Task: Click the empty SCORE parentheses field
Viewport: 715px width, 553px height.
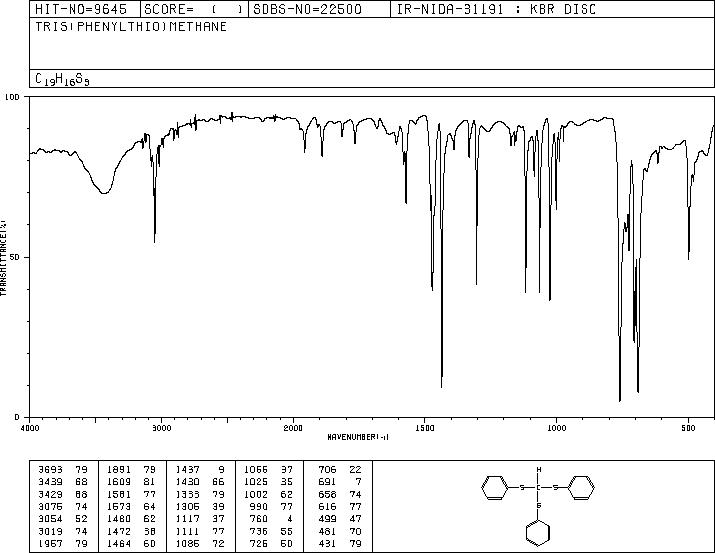Action: coord(228,10)
